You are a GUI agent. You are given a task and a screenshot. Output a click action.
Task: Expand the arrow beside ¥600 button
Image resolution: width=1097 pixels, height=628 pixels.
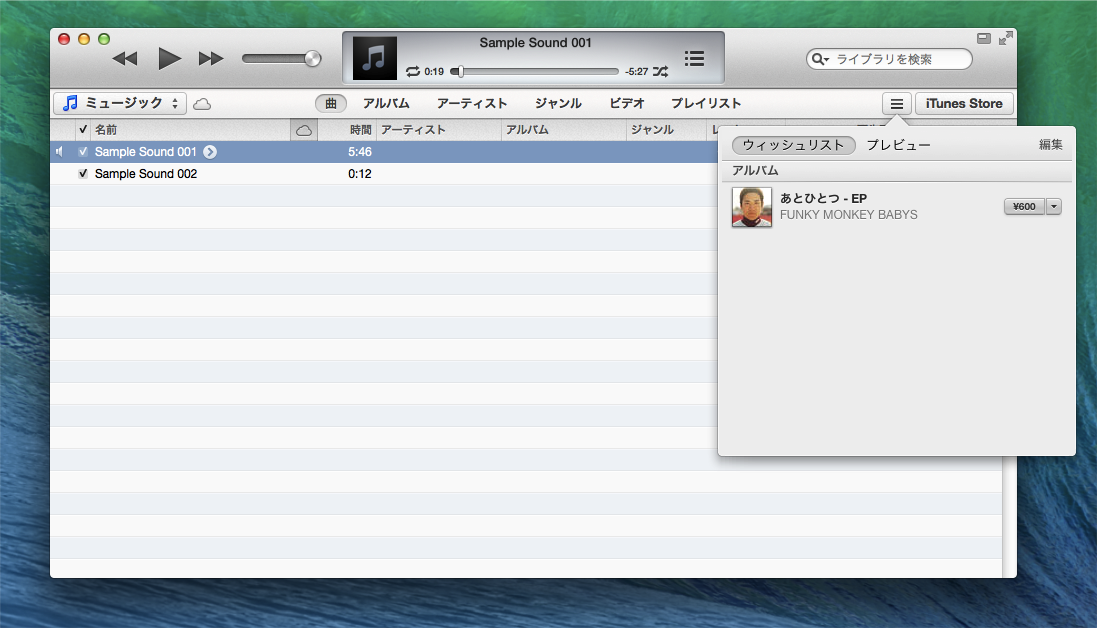[x=1054, y=206]
